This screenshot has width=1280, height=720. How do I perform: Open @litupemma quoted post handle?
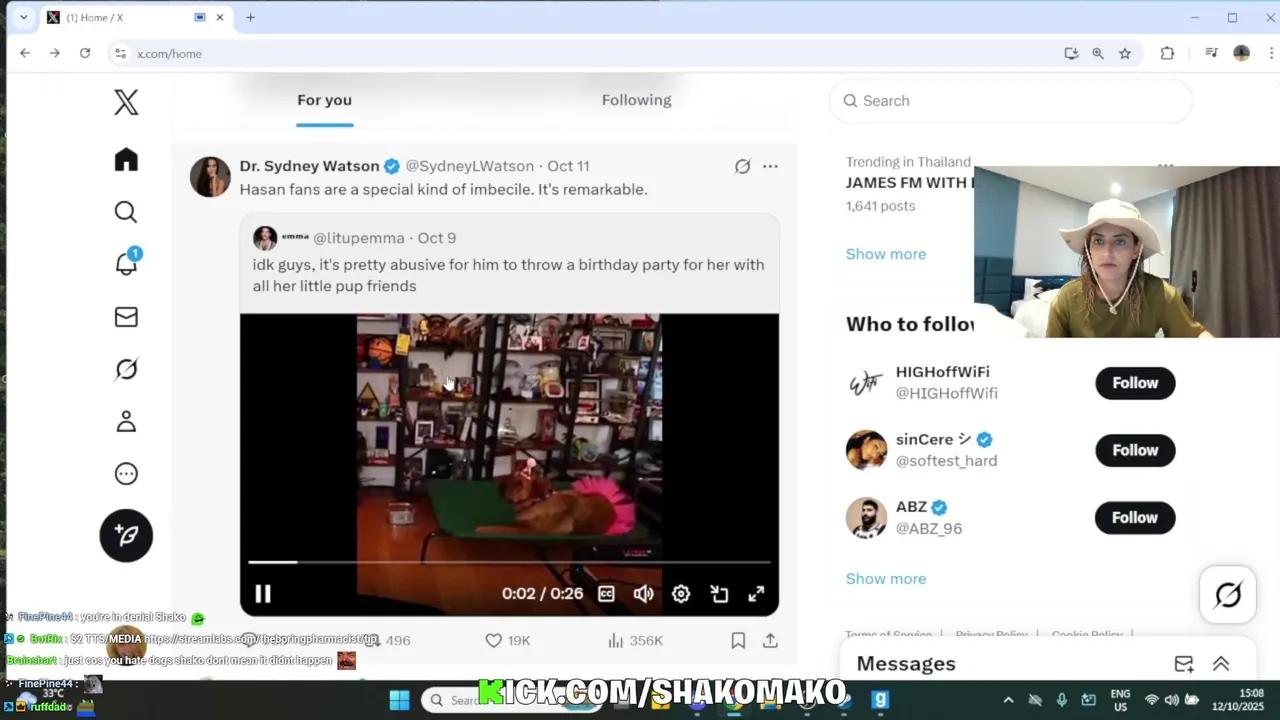(358, 238)
